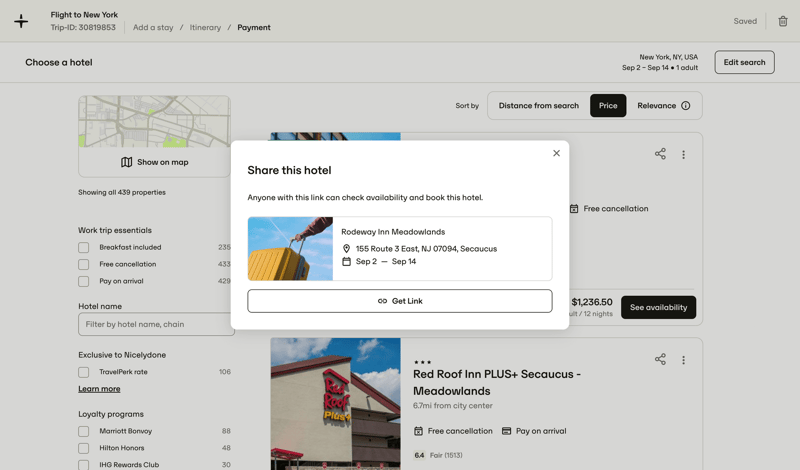This screenshot has height=470, width=800.
Task: Open Red Roof Inn three-dot options menu
Action: 683,360
